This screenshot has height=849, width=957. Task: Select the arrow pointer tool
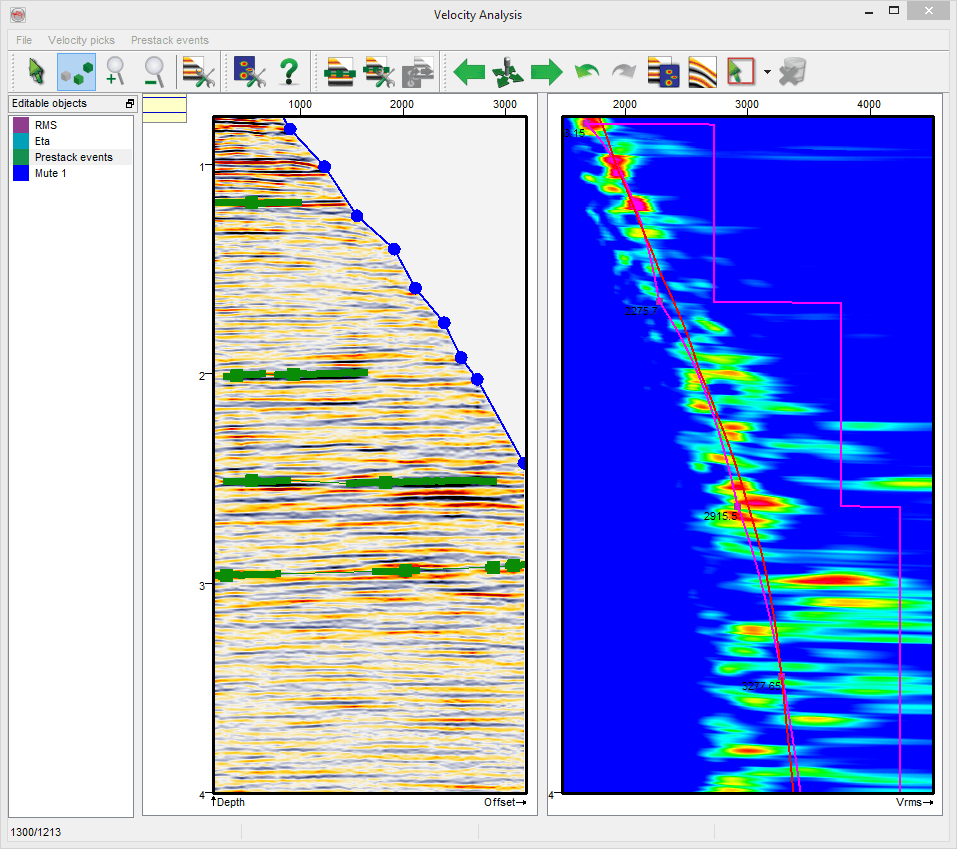[36, 72]
